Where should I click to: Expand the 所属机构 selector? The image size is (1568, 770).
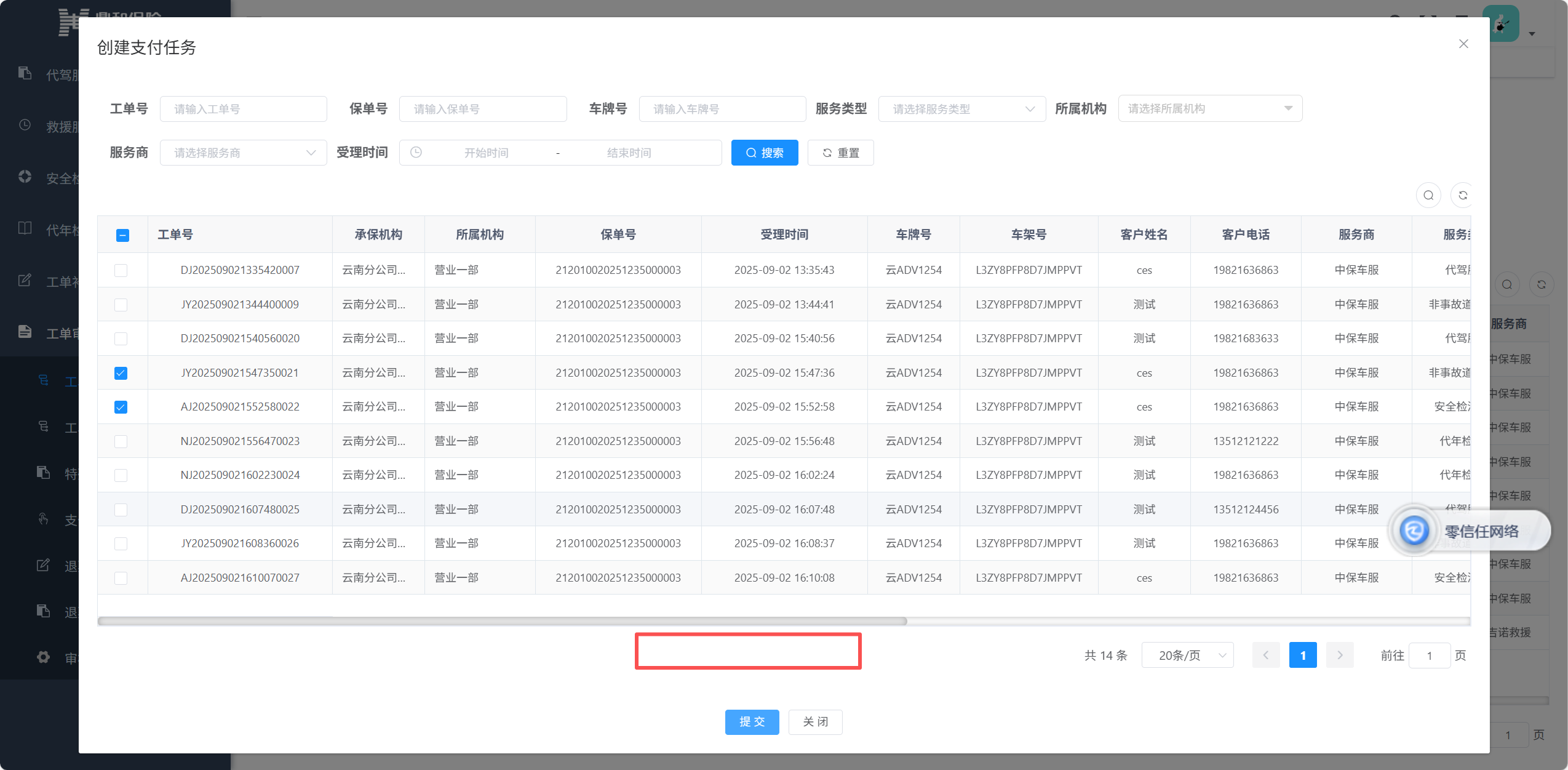tap(1209, 108)
